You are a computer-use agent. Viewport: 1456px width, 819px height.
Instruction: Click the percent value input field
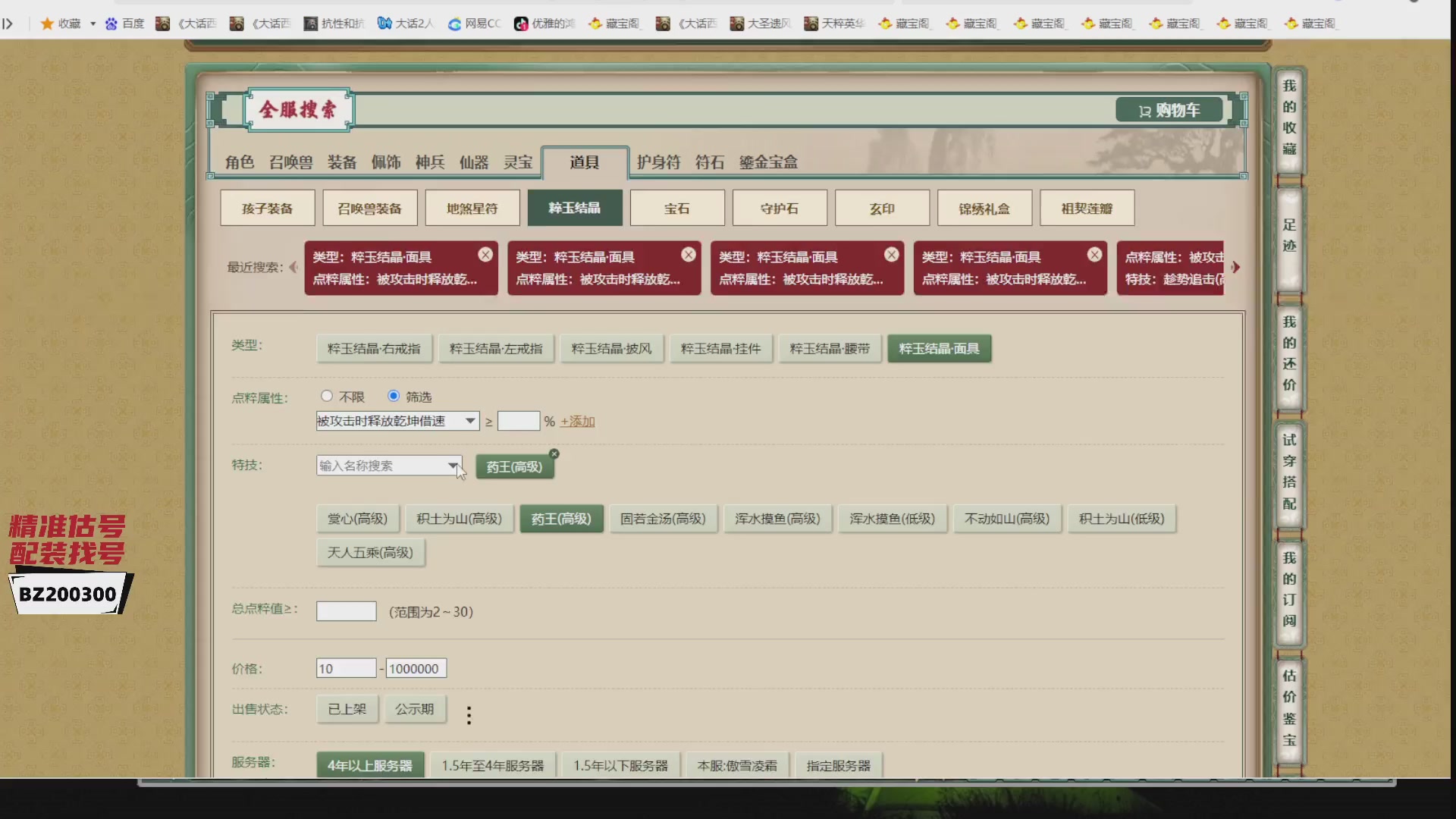[x=519, y=421]
